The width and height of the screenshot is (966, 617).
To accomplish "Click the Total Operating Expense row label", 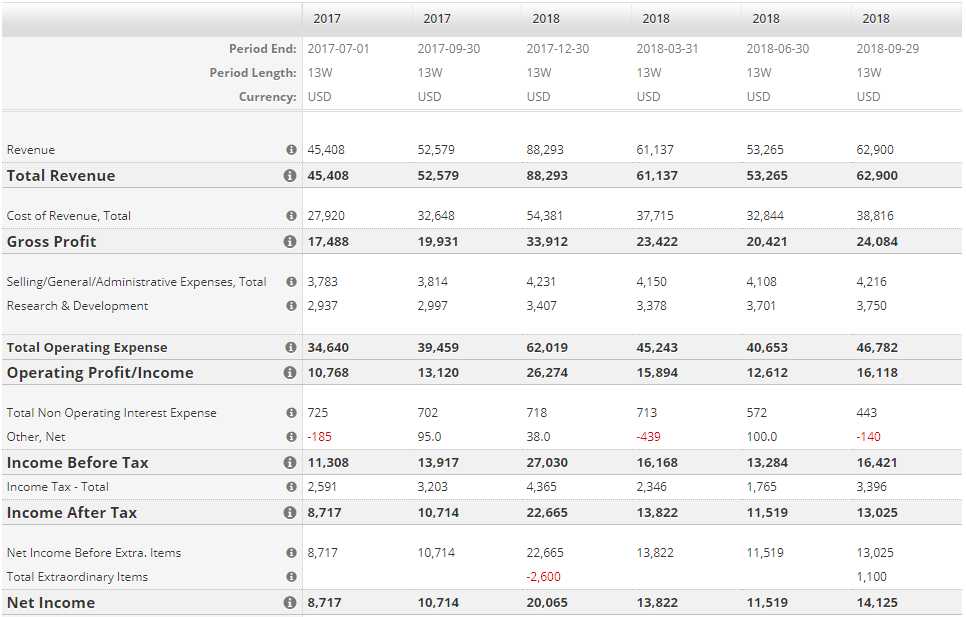I will pyautogui.click(x=87, y=348).
